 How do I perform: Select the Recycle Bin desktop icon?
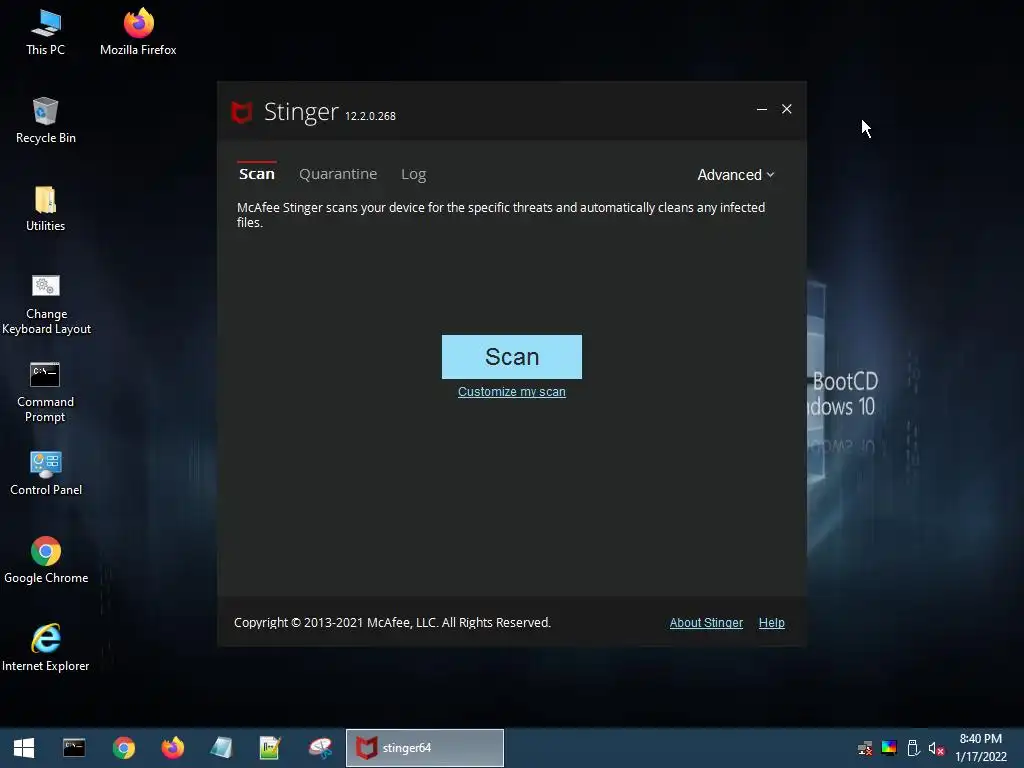(45, 121)
